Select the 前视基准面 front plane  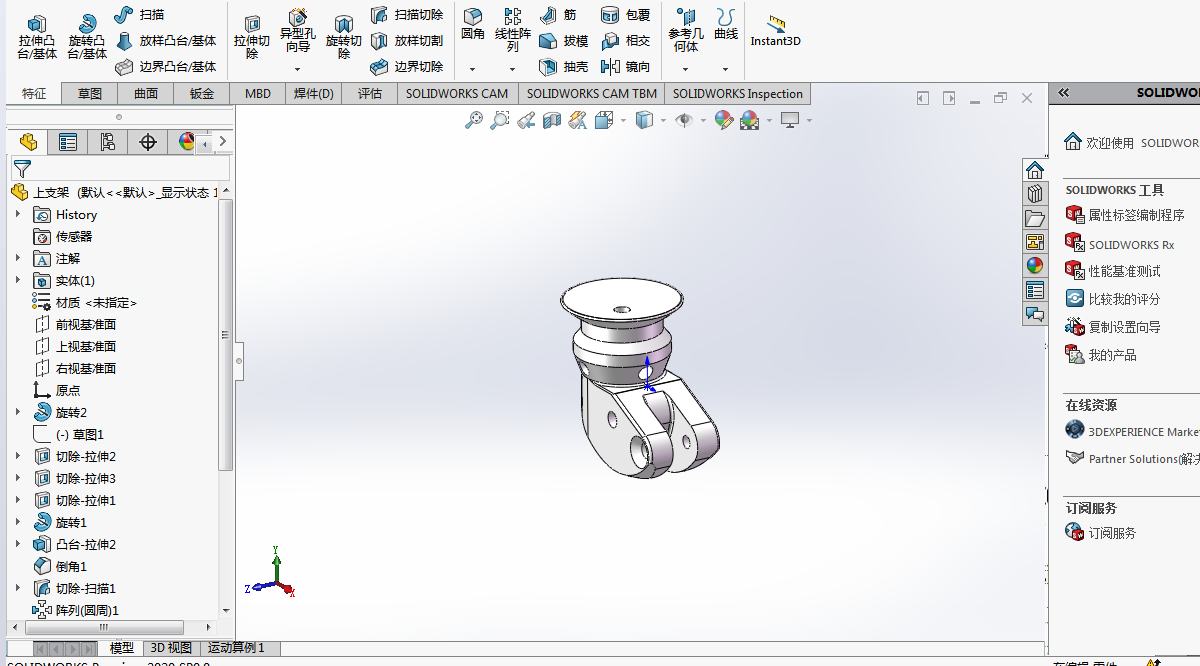coord(75,324)
